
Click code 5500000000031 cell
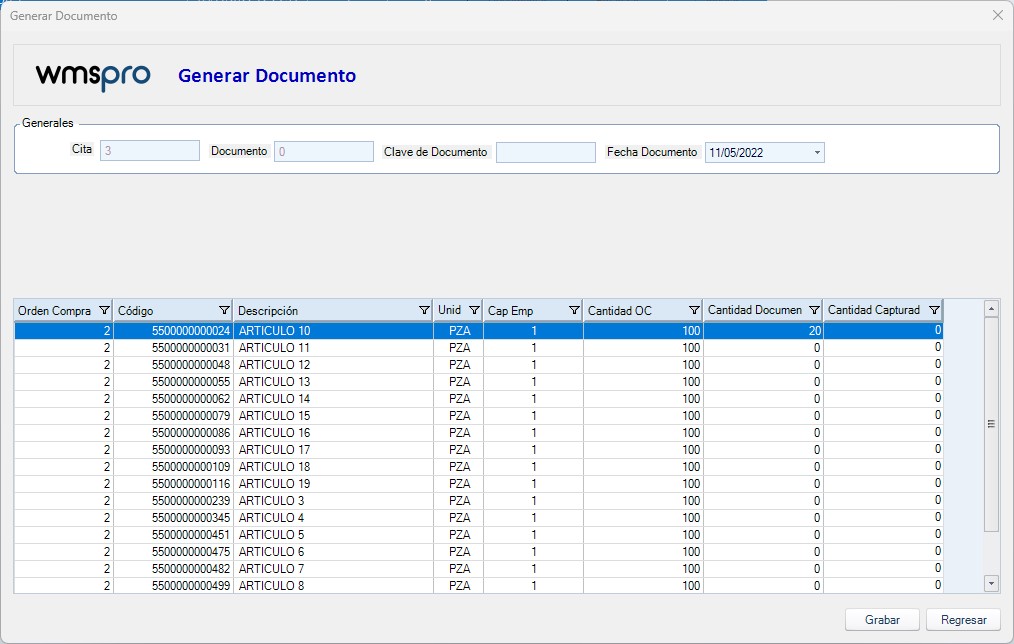pos(173,348)
